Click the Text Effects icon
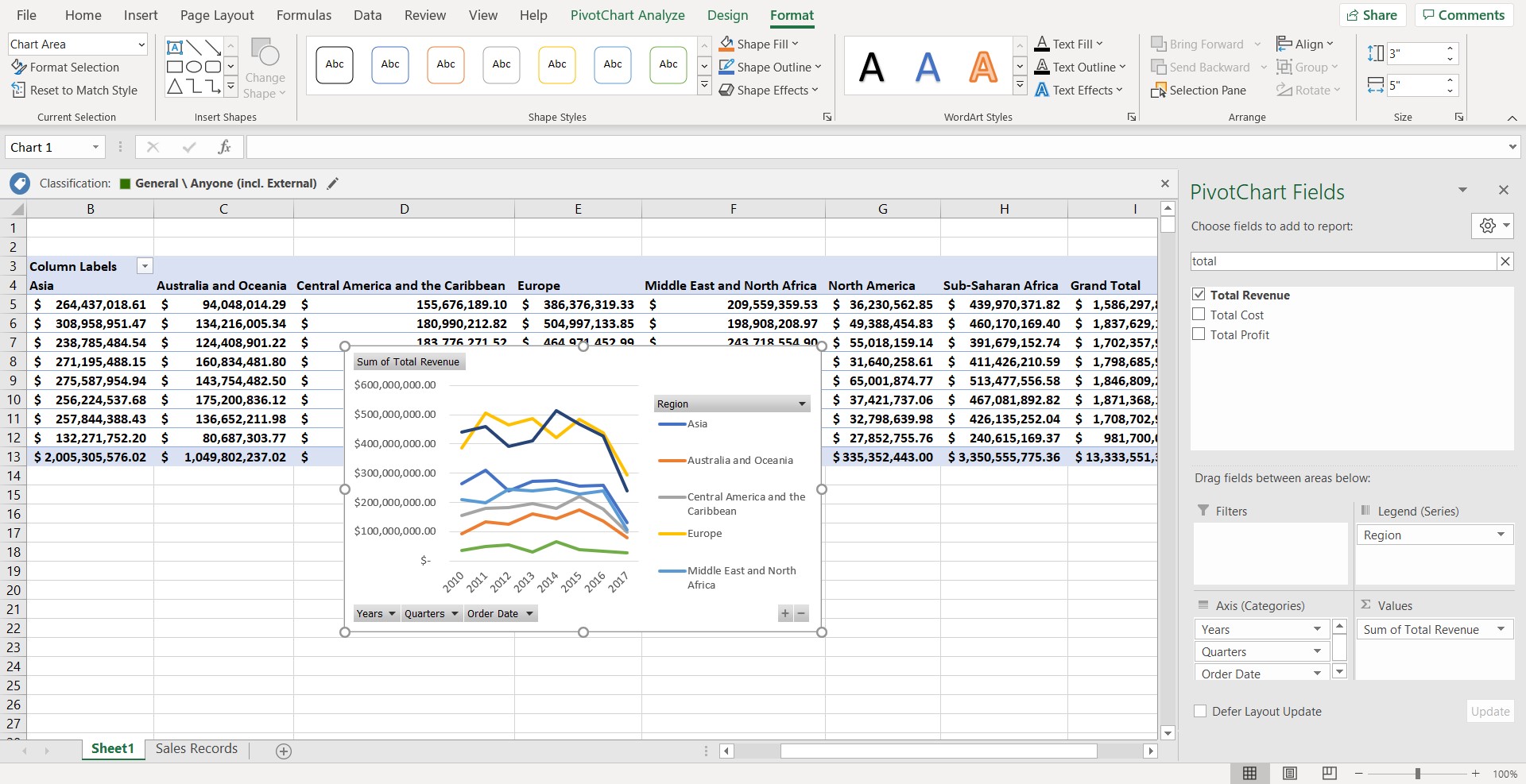Image resolution: width=1526 pixels, height=784 pixels. point(1042,90)
